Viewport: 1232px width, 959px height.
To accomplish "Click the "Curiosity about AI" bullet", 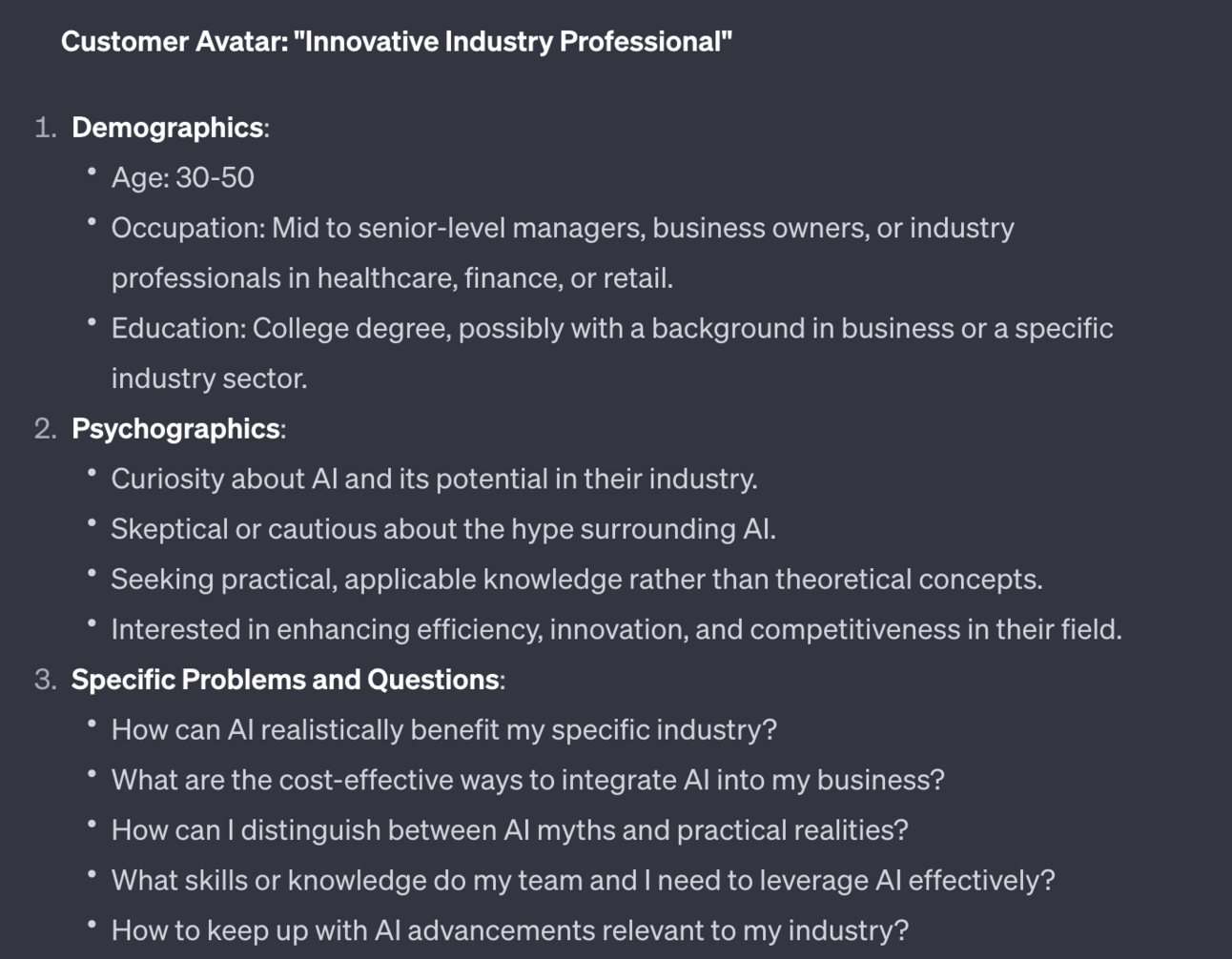I will pos(434,479).
